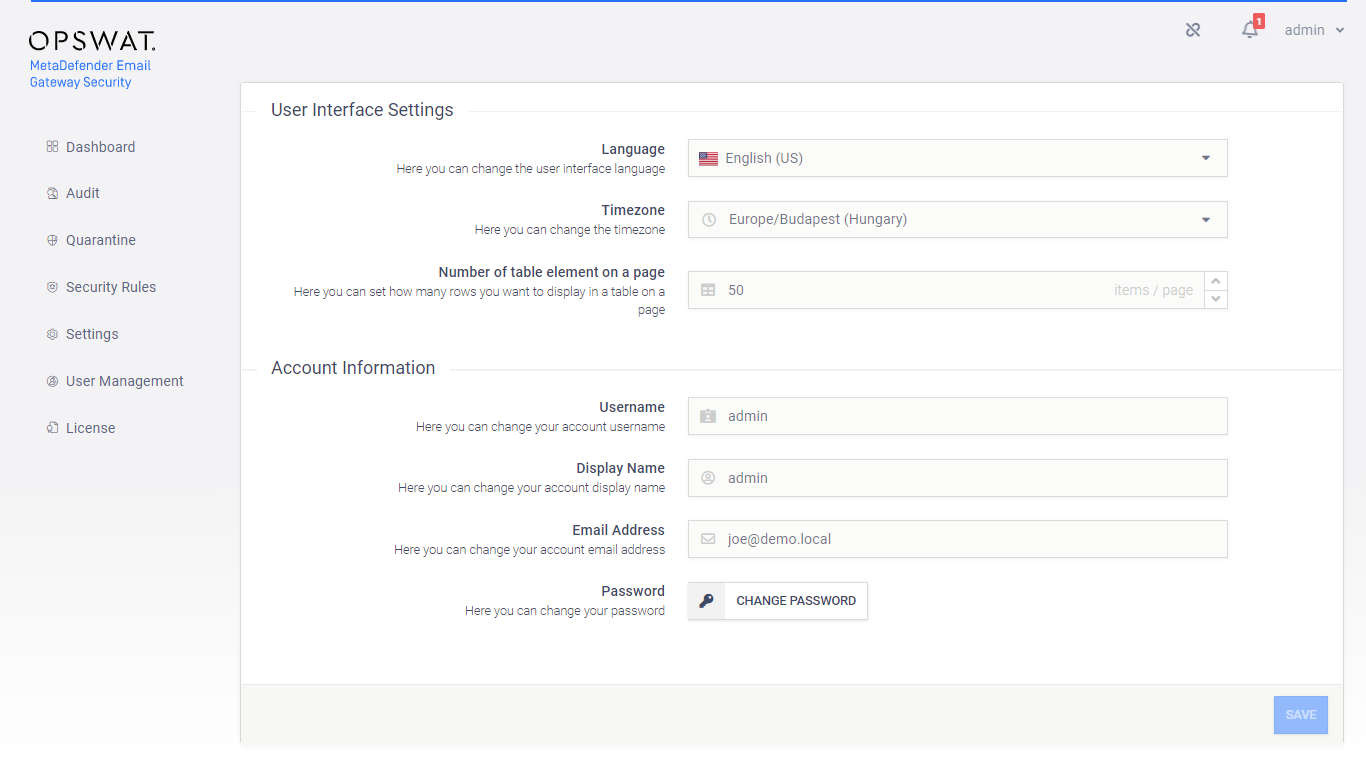
Task: Click the ID badge icon in Username
Action: tap(708, 416)
